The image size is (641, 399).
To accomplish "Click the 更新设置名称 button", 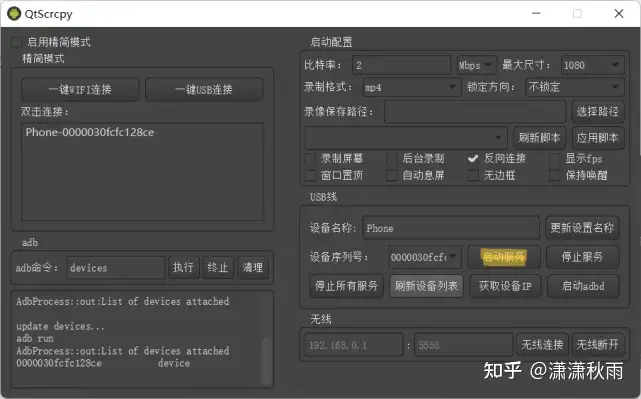I will tap(582, 228).
